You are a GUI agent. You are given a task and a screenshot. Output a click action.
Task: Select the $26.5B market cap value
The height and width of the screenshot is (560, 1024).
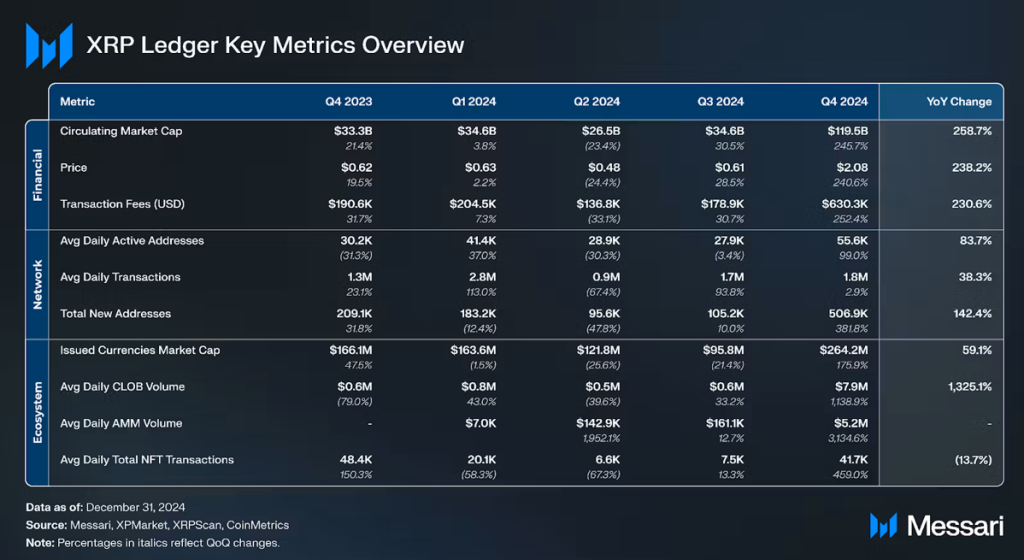click(601, 131)
